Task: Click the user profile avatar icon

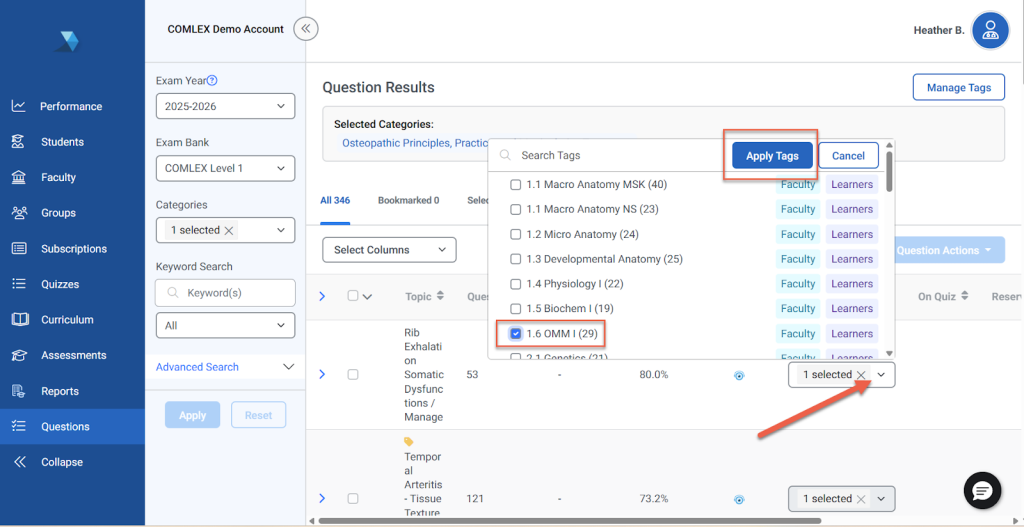Action: 990,30
